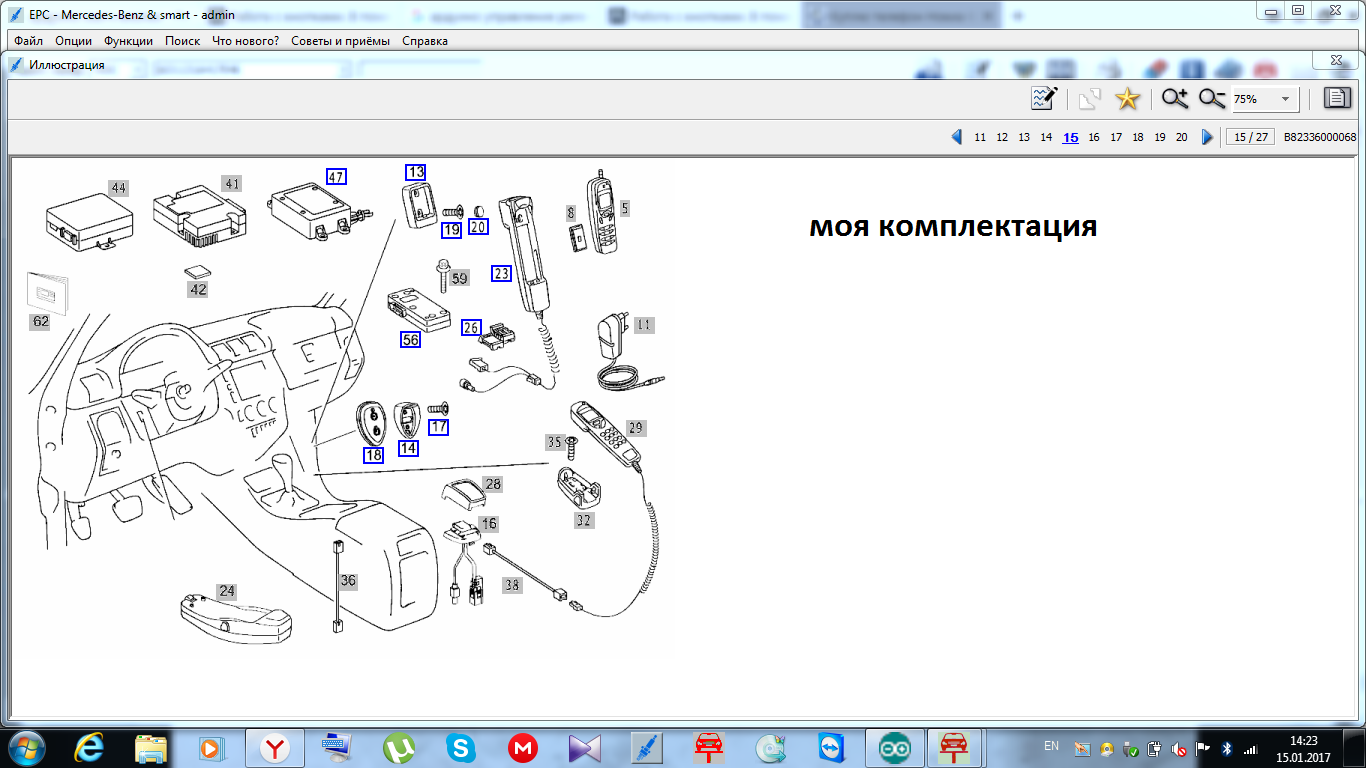Select part callout 56 in the diagram
The image size is (1366, 768).
point(410,340)
